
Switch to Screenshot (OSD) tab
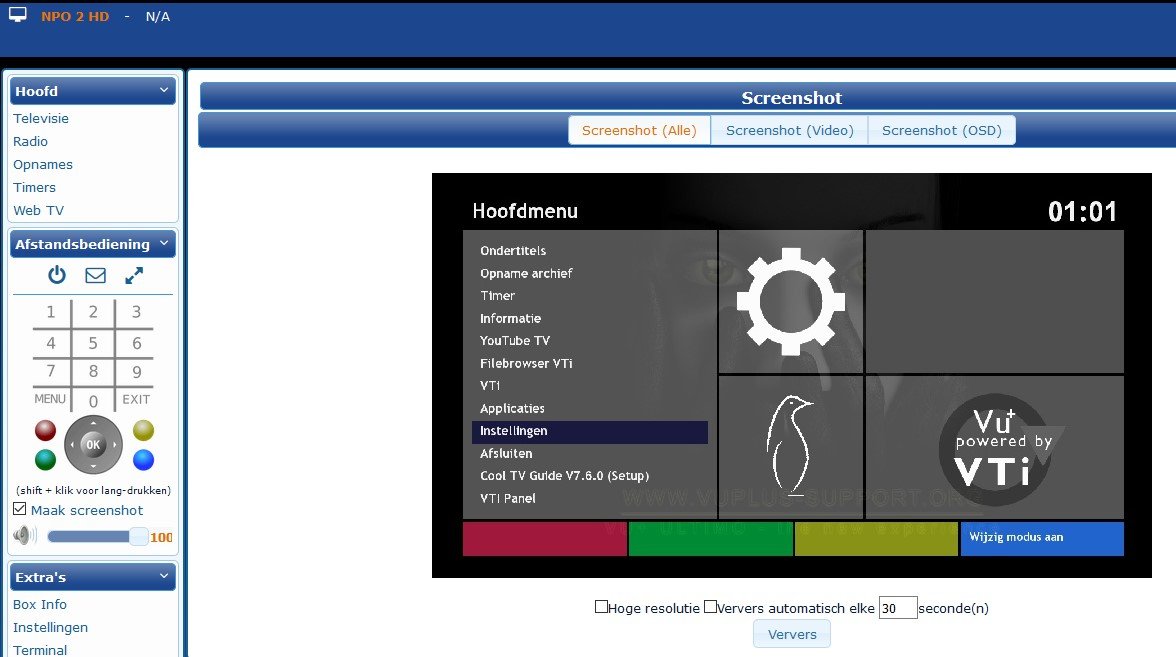click(x=941, y=130)
